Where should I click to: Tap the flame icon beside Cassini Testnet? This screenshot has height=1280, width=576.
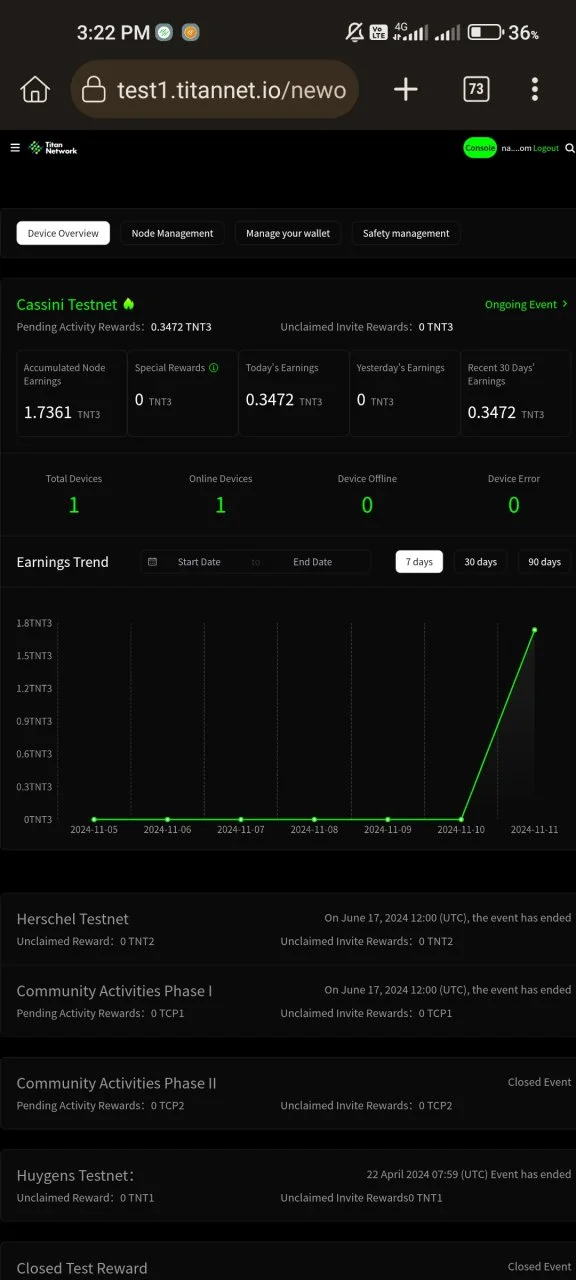(129, 304)
